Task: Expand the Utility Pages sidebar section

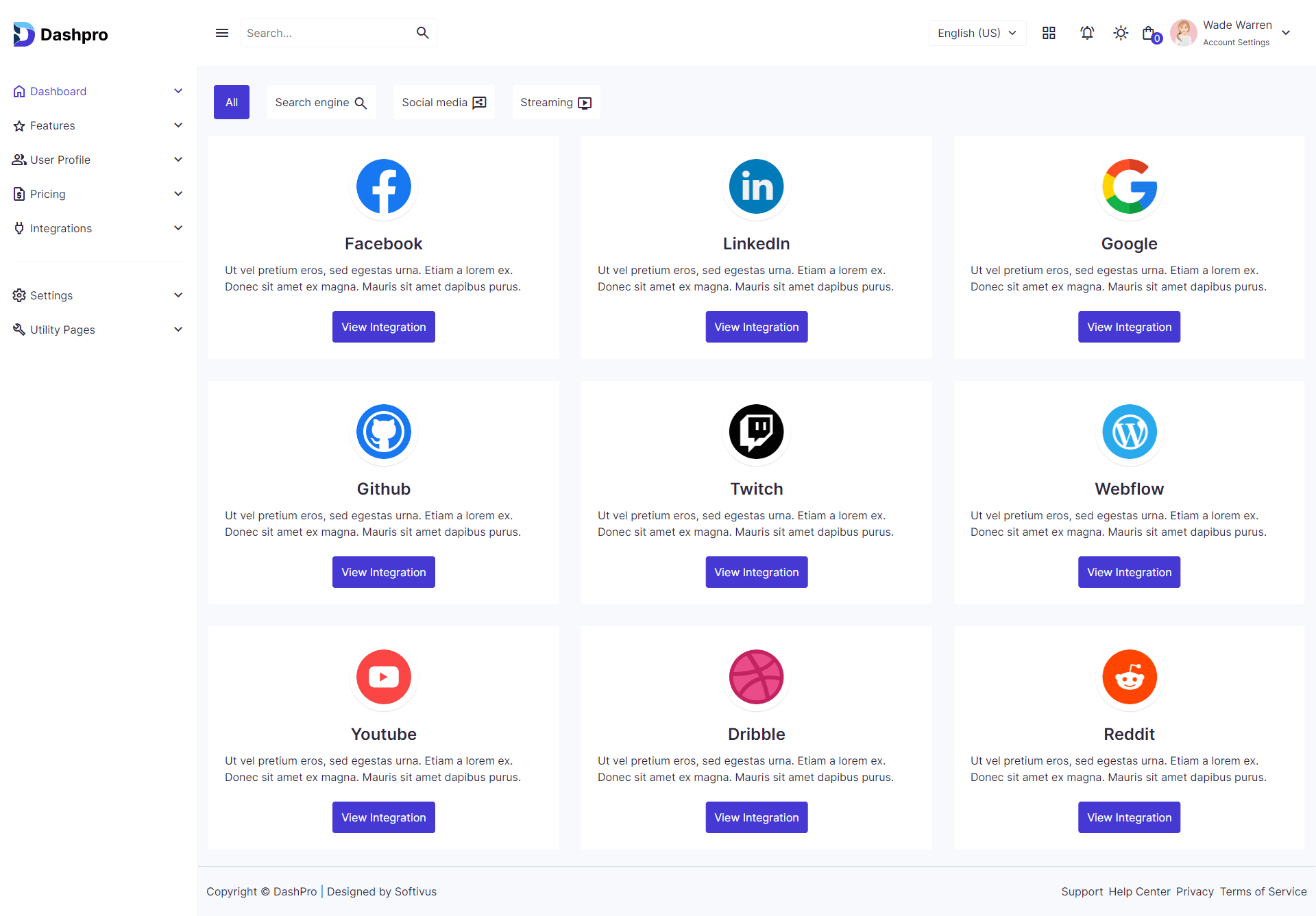Action: (98, 330)
